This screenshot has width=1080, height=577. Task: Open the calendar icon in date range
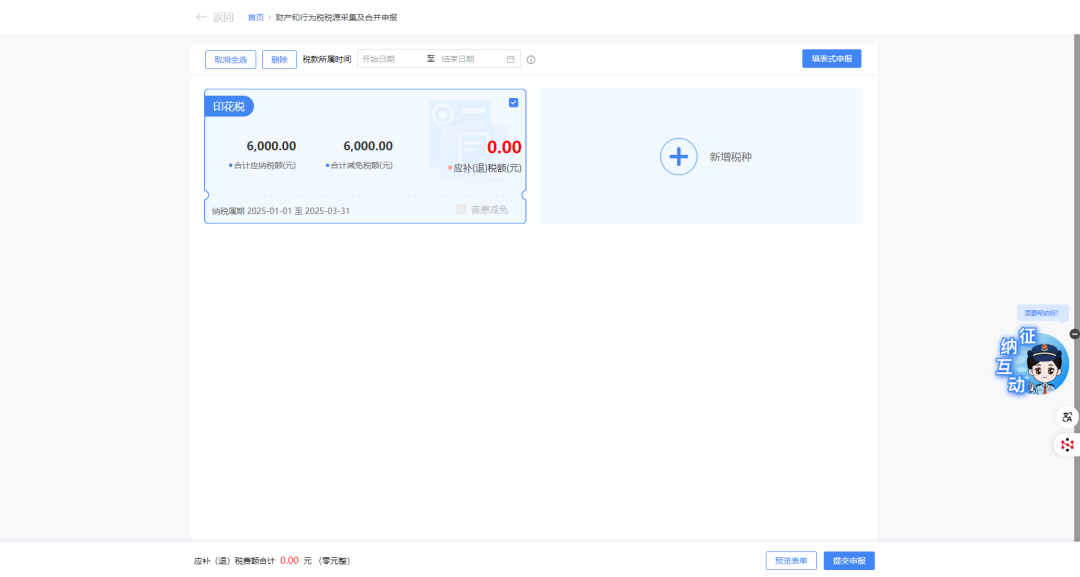pos(510,59)
